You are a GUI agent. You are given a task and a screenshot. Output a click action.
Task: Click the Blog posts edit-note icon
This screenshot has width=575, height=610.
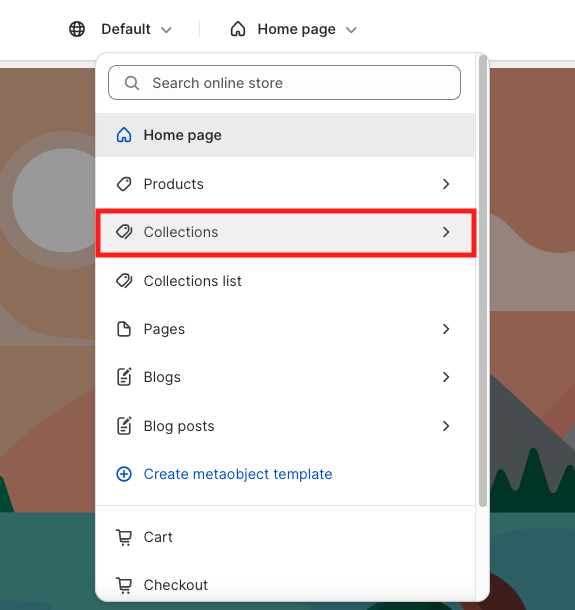(x=124, y=426)
